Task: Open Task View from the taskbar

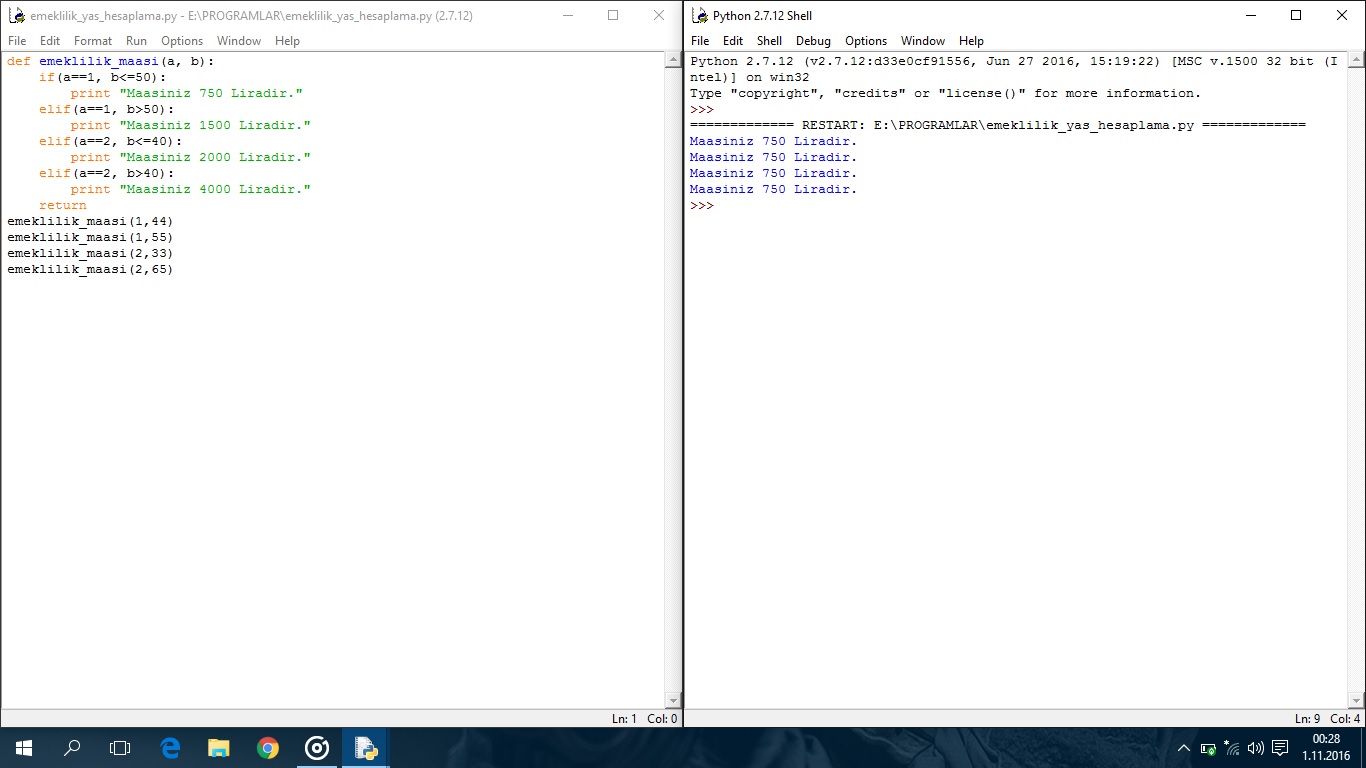Action: 120,748
